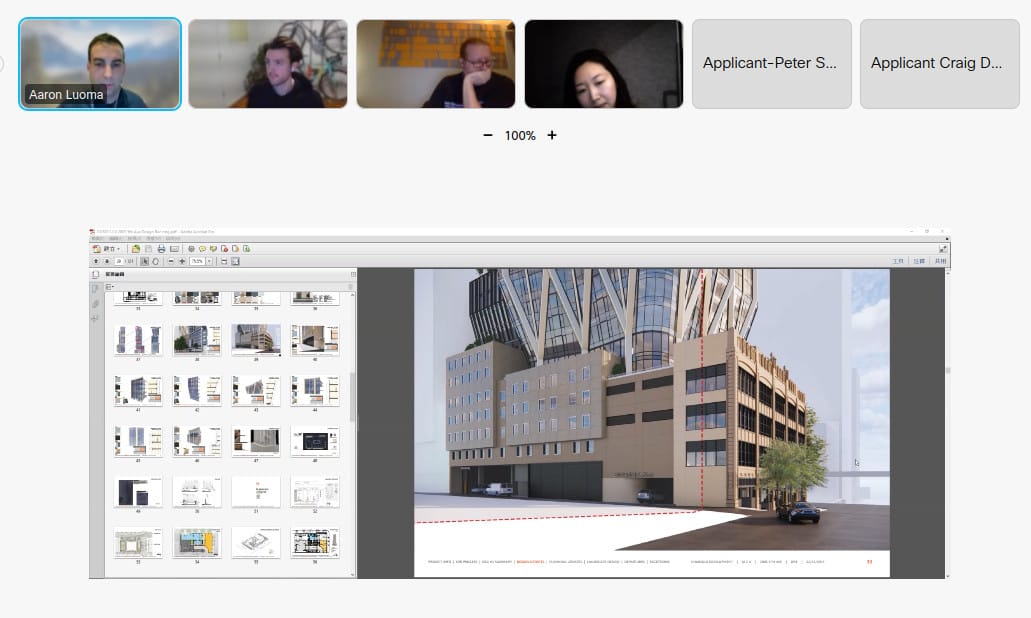Viewport: 1031px width, 618px height.
Task: Open the Comment pane tab
Action: 919,261
